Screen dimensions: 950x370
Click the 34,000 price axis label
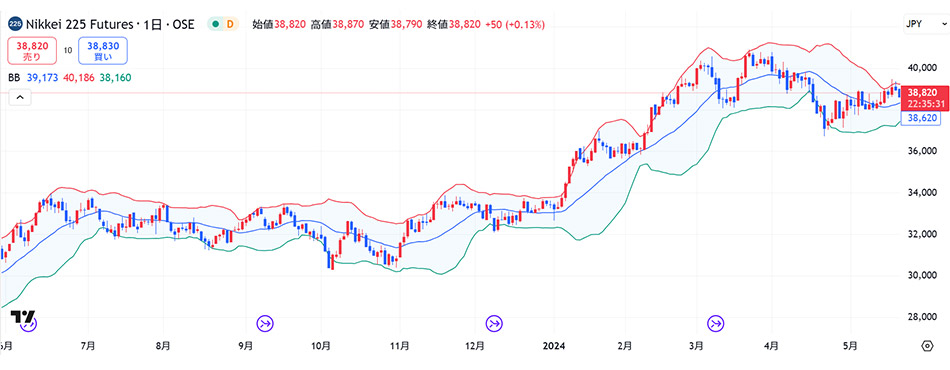tap(922, 193)
